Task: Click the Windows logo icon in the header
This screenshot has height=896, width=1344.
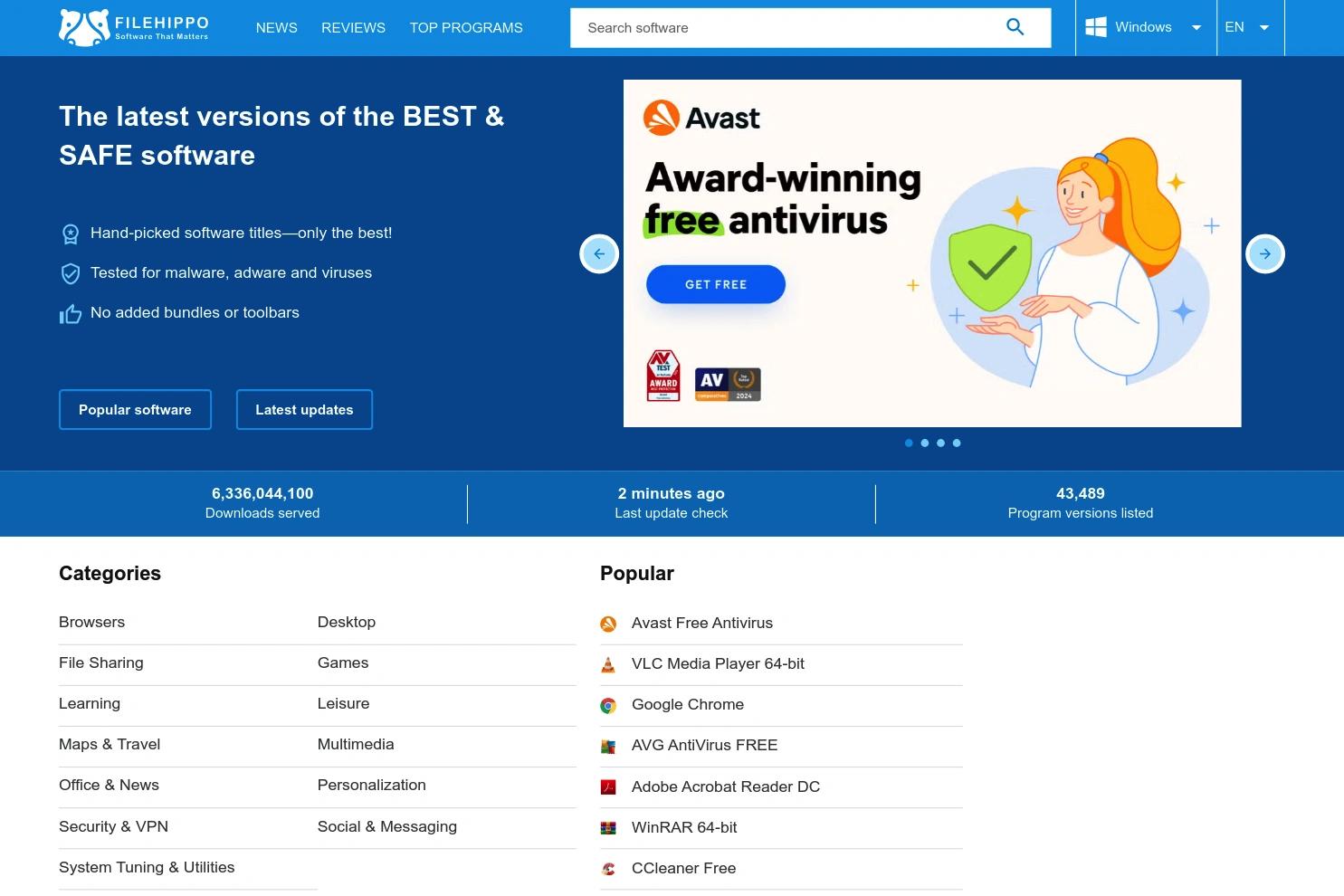Action: [x=1096, y=27]
